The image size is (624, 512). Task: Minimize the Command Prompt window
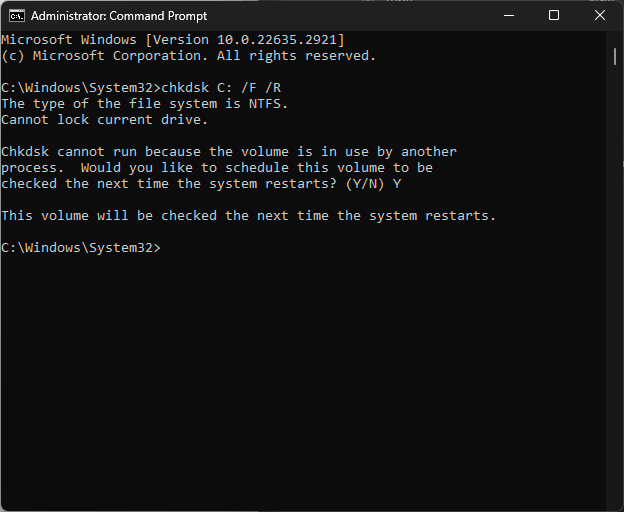[509, 16]
